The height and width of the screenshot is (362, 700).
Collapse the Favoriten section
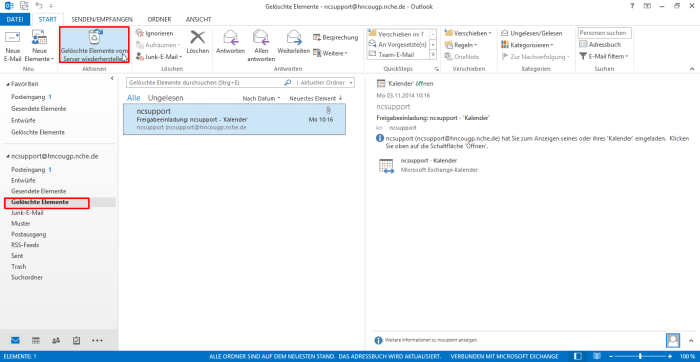(8, 84)
